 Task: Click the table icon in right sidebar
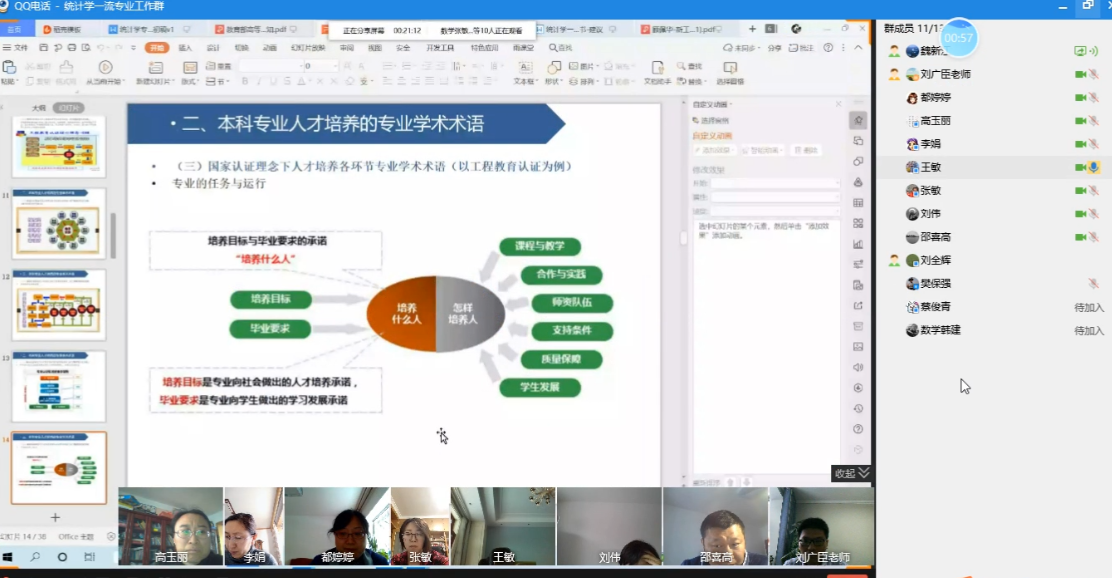pos(858,202)
